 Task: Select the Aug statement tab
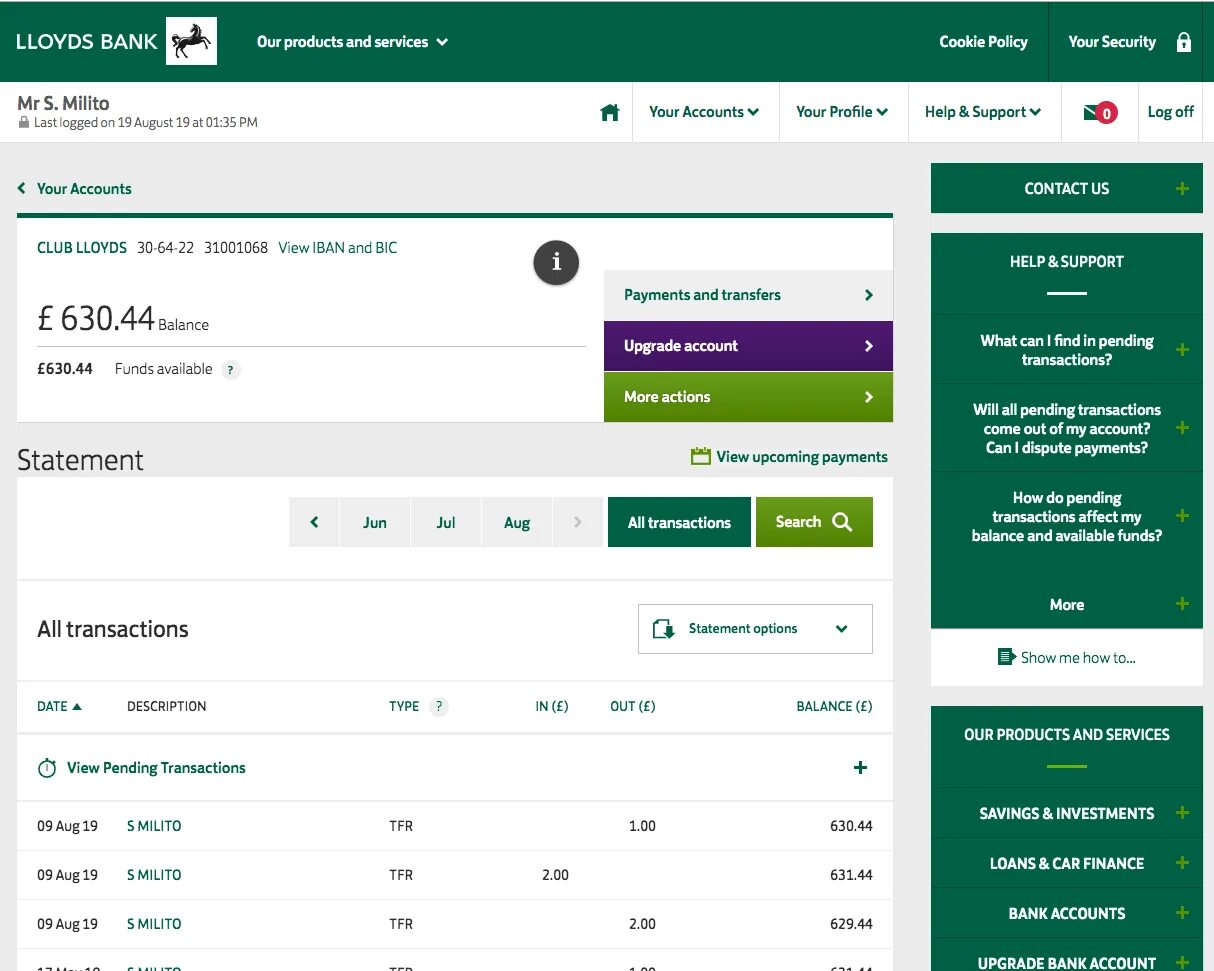pyautogui.click(x=517, y=522)
